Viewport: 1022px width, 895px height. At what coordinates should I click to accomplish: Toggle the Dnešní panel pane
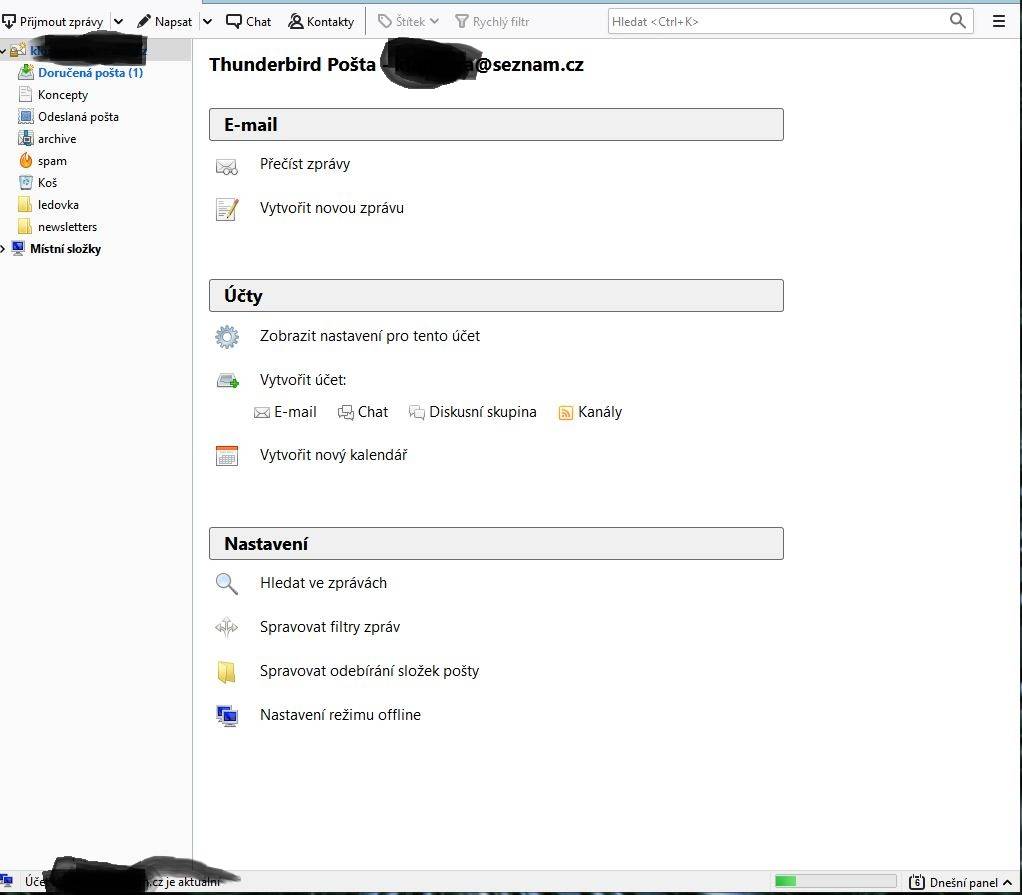pyautogui.click(x=961, y=882)
